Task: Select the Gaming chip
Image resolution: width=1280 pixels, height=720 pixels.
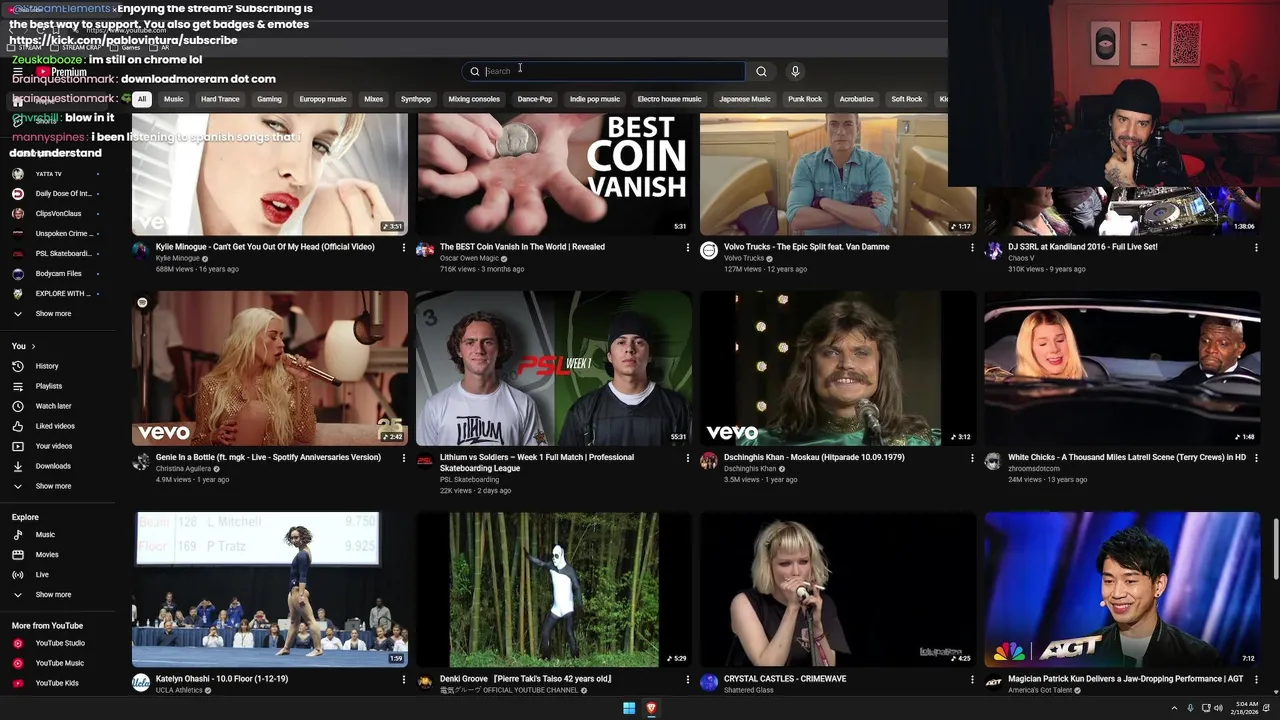Action: [x=269, y=99]
